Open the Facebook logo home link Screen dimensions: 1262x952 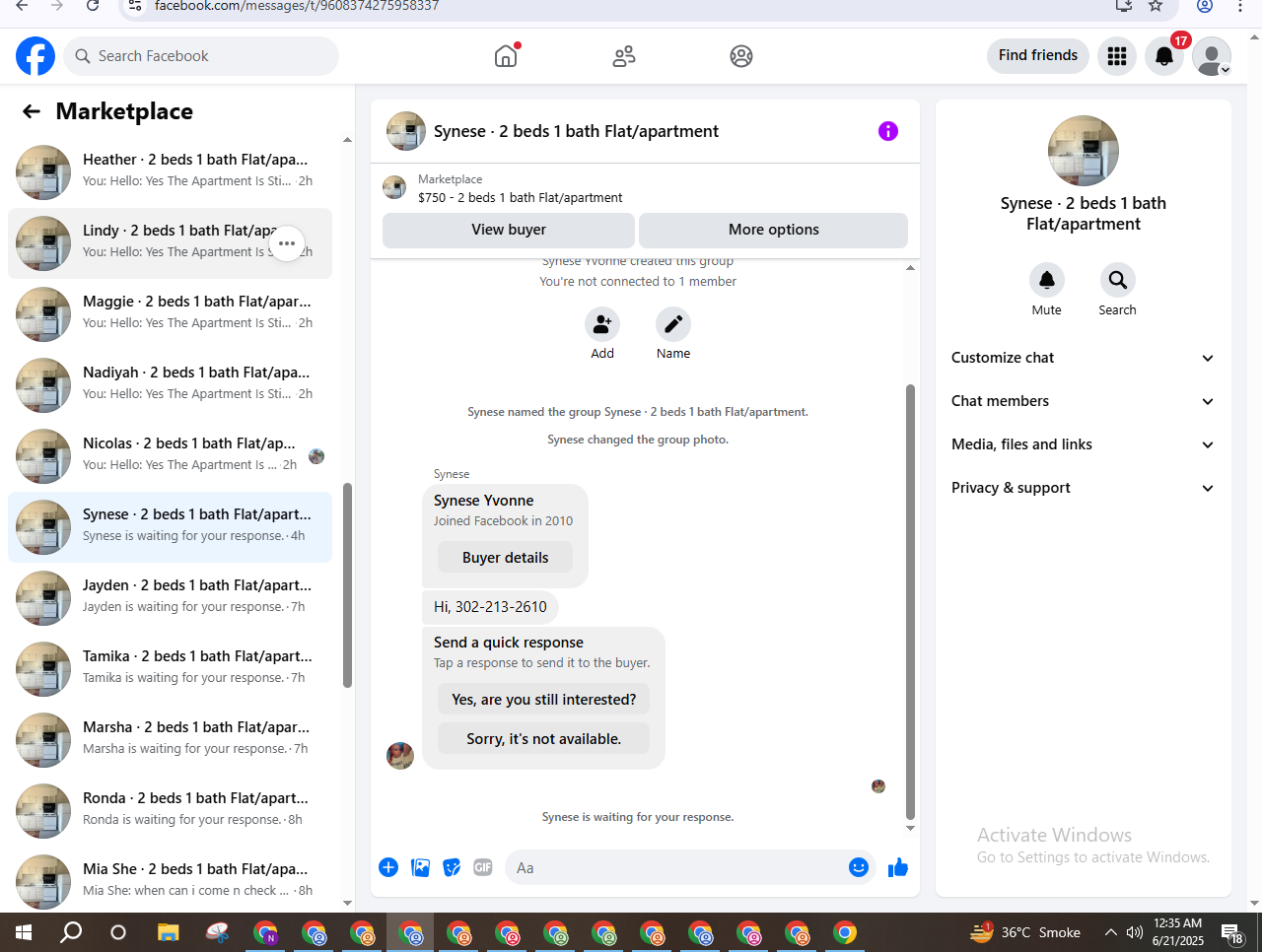point(35,56)
